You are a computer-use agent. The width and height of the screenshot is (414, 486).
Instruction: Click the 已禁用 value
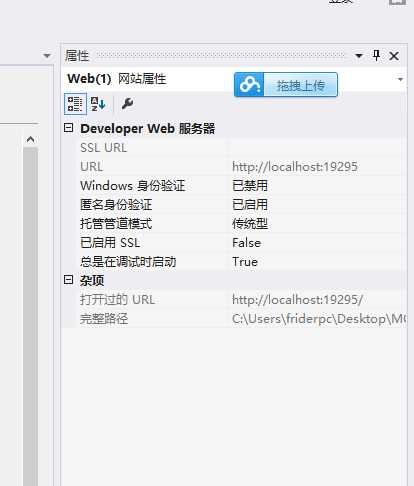pos(250,186)
